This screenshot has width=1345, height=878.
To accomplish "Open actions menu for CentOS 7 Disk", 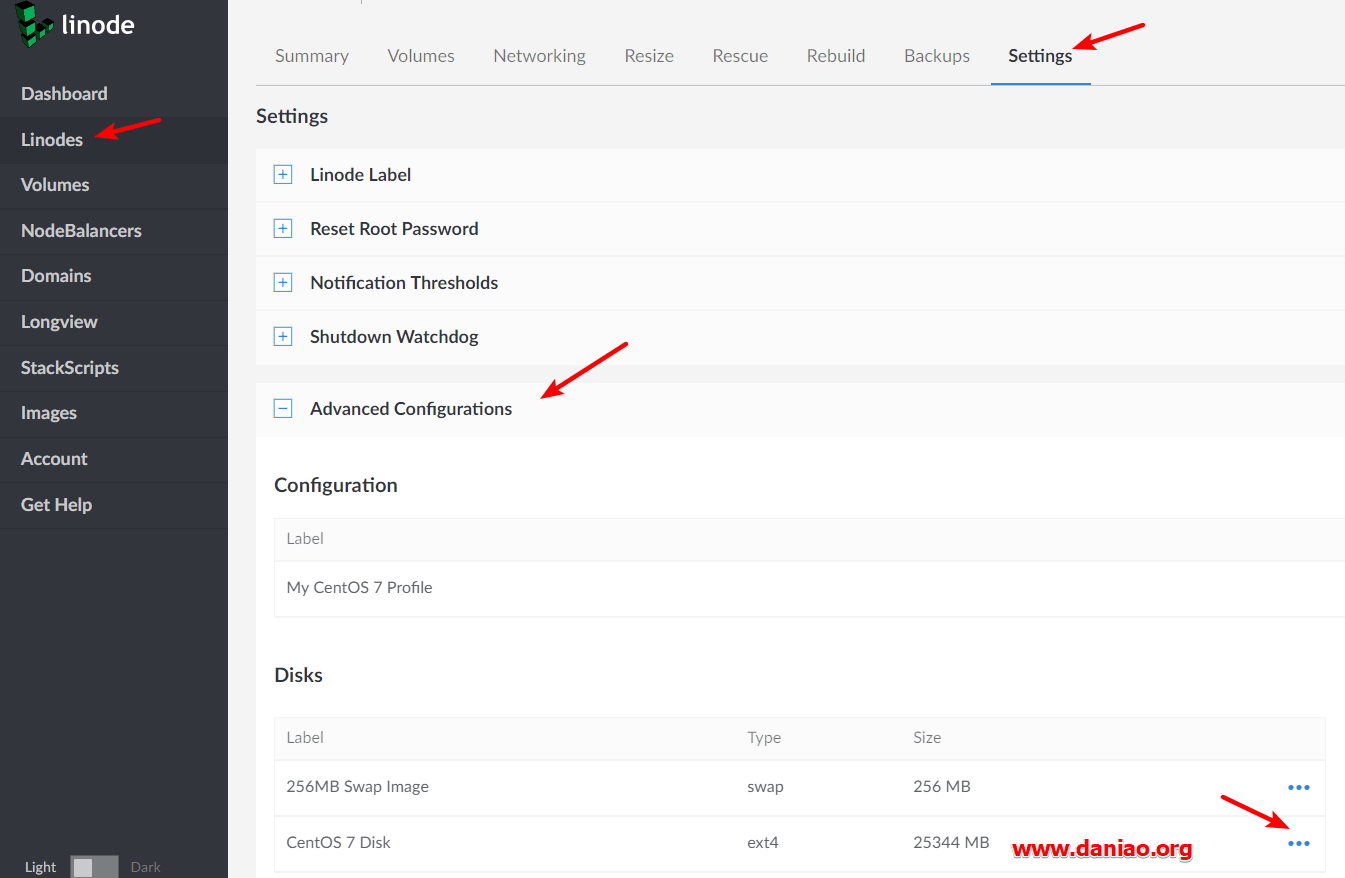I will click(1298, 843).
